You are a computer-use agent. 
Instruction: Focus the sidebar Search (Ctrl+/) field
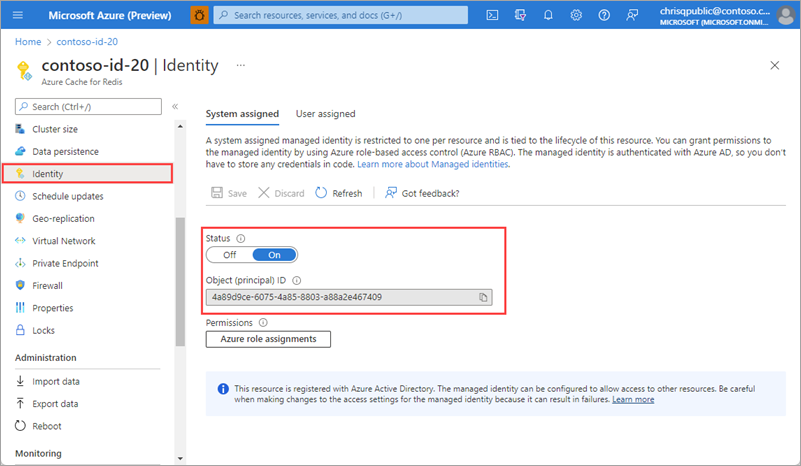point(88,106)
